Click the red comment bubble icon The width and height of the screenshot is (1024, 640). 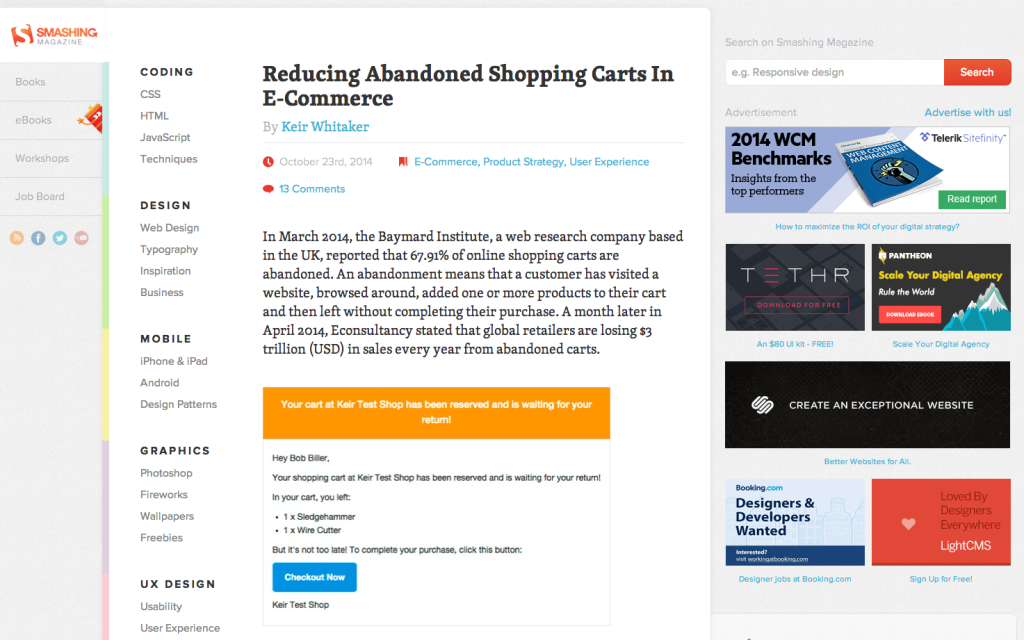[x=268, y=189]
